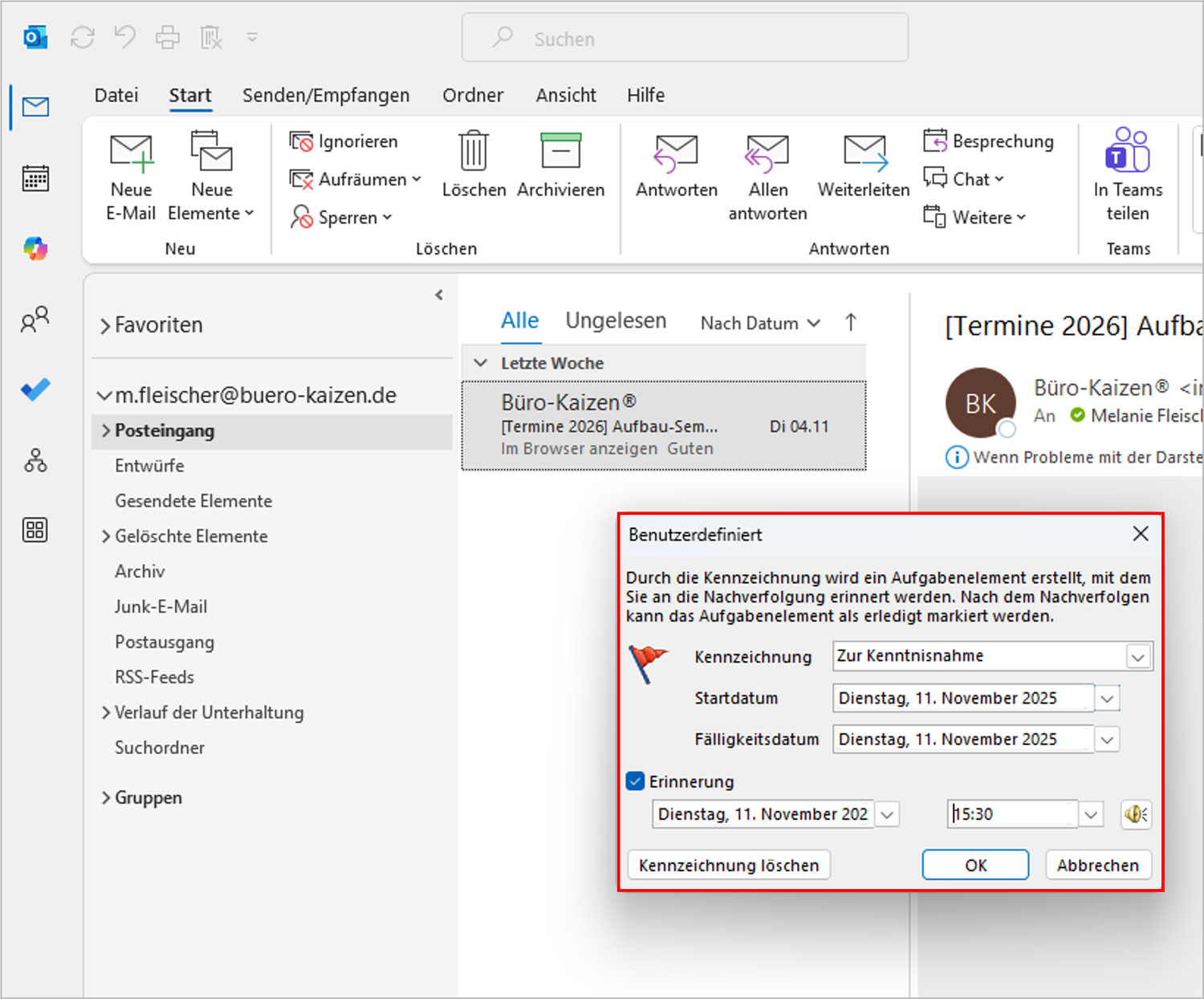Switch to the Ansicht ribbon tab
The height and width of the screenshot is (999, 1204).
pyautogui.click(x=565, y=95)
